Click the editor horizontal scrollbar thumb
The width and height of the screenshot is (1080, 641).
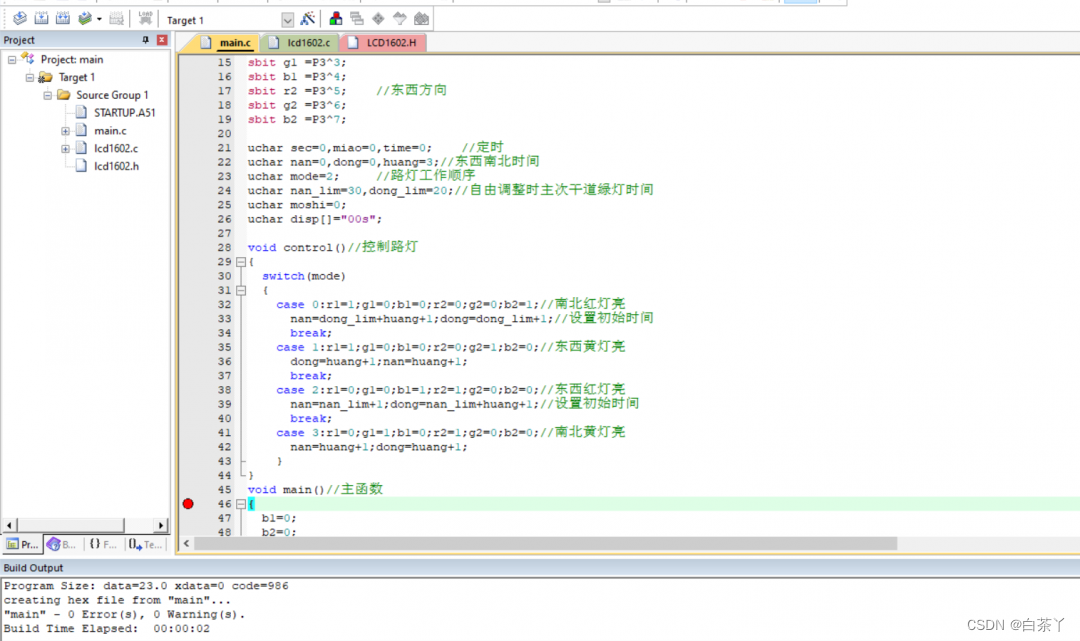point(546,544)
